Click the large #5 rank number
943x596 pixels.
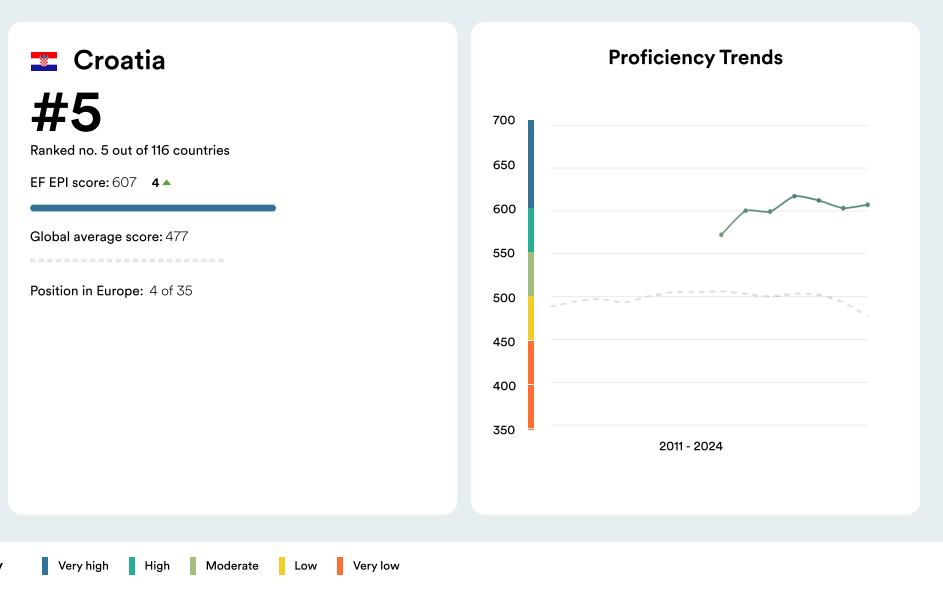click(x=67, y=113)
